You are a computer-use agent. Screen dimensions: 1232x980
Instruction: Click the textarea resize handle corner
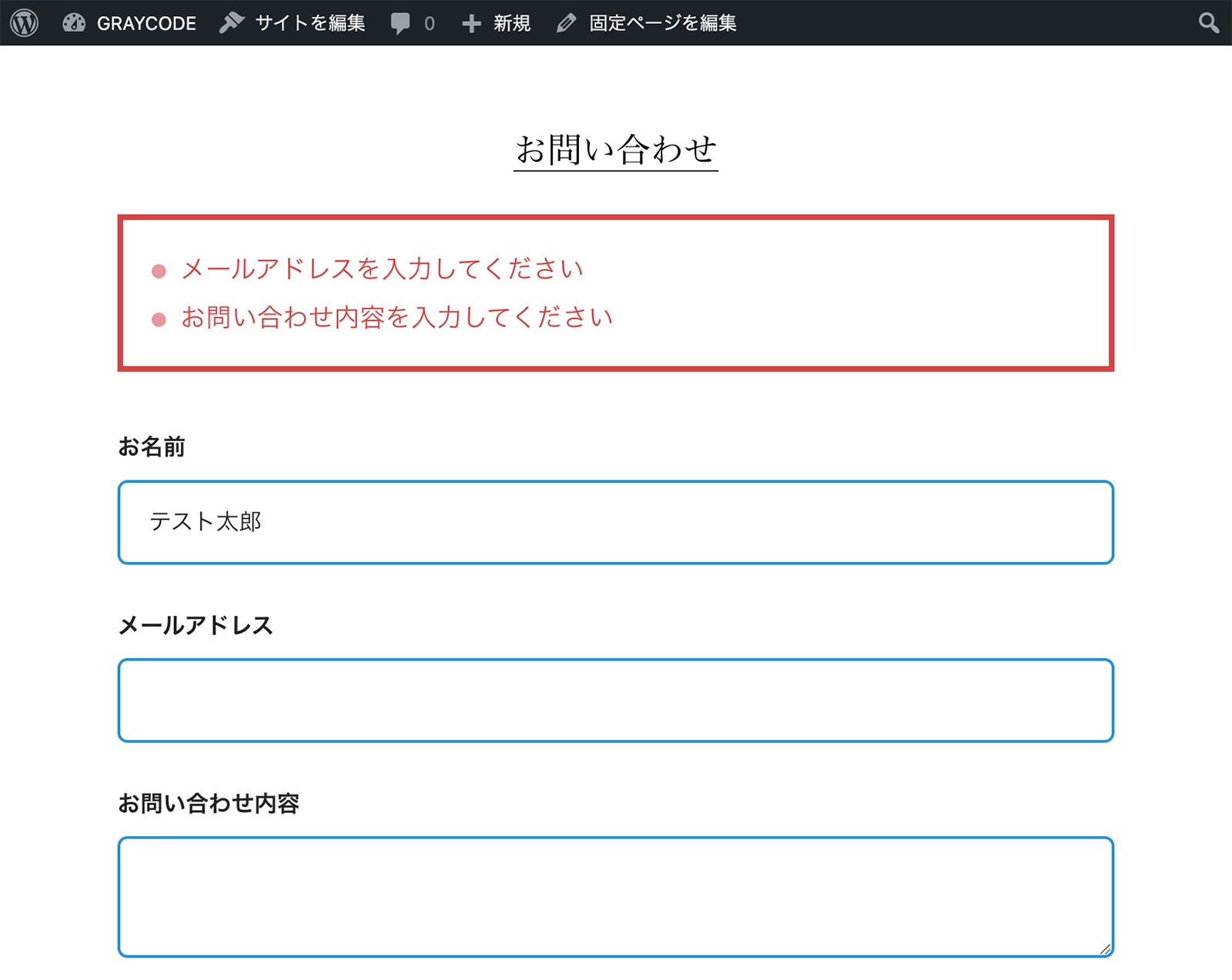(x=1105, y=948)
